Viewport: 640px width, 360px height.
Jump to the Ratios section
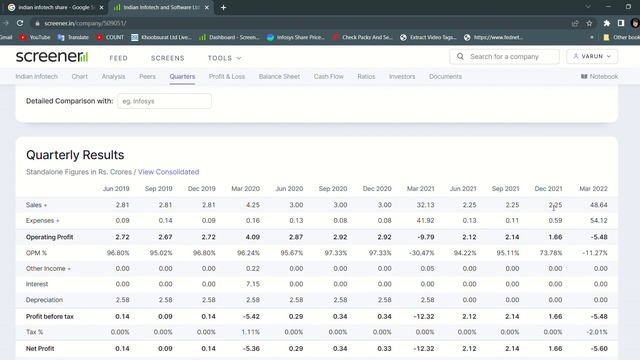click(x=366, y=76)
